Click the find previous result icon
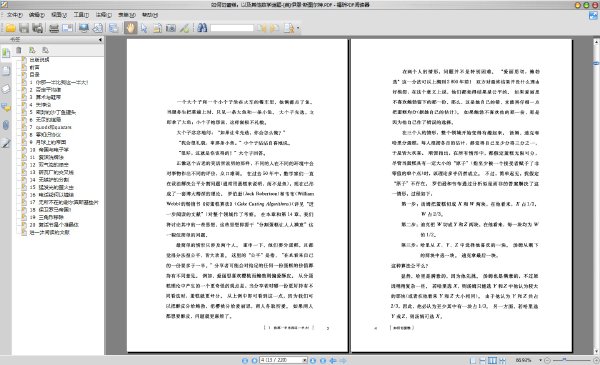The image size is (600, 365). pyautogui.click(x=261, y=28)
